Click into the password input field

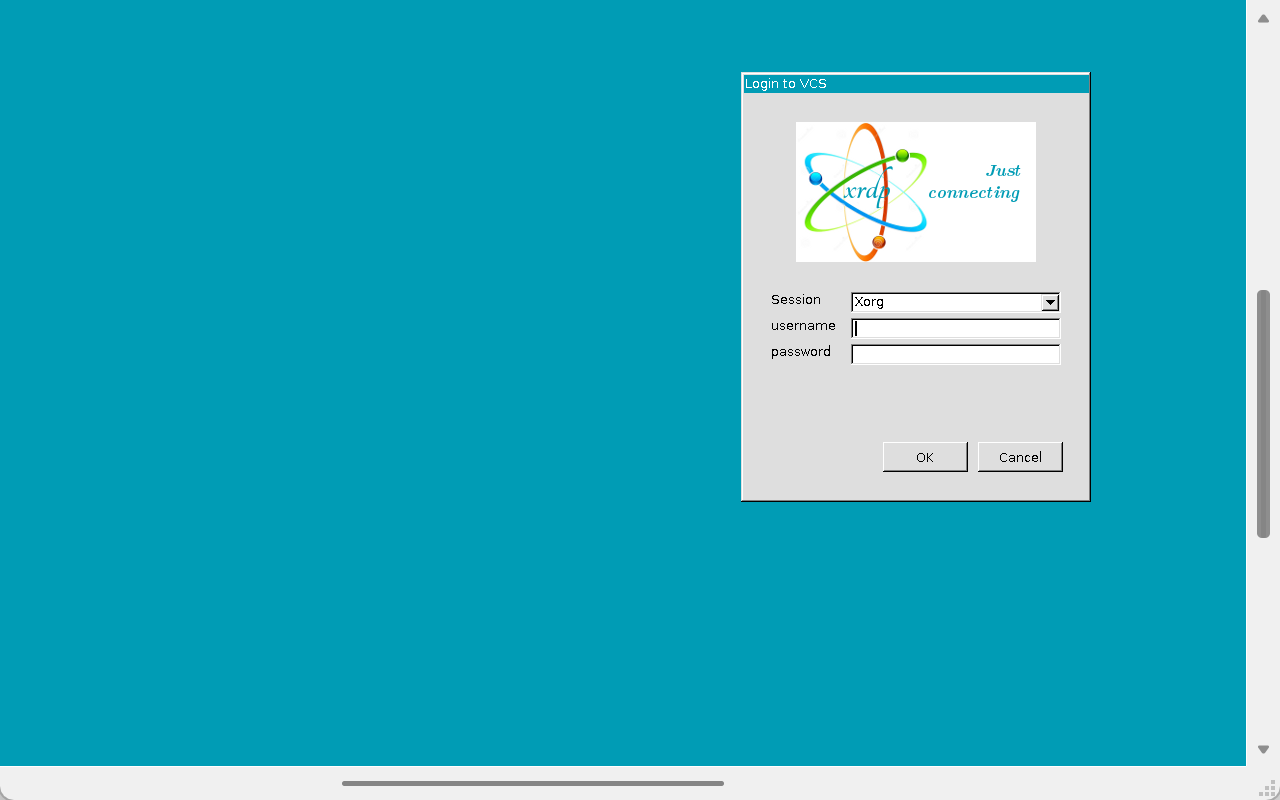[955, 354]
